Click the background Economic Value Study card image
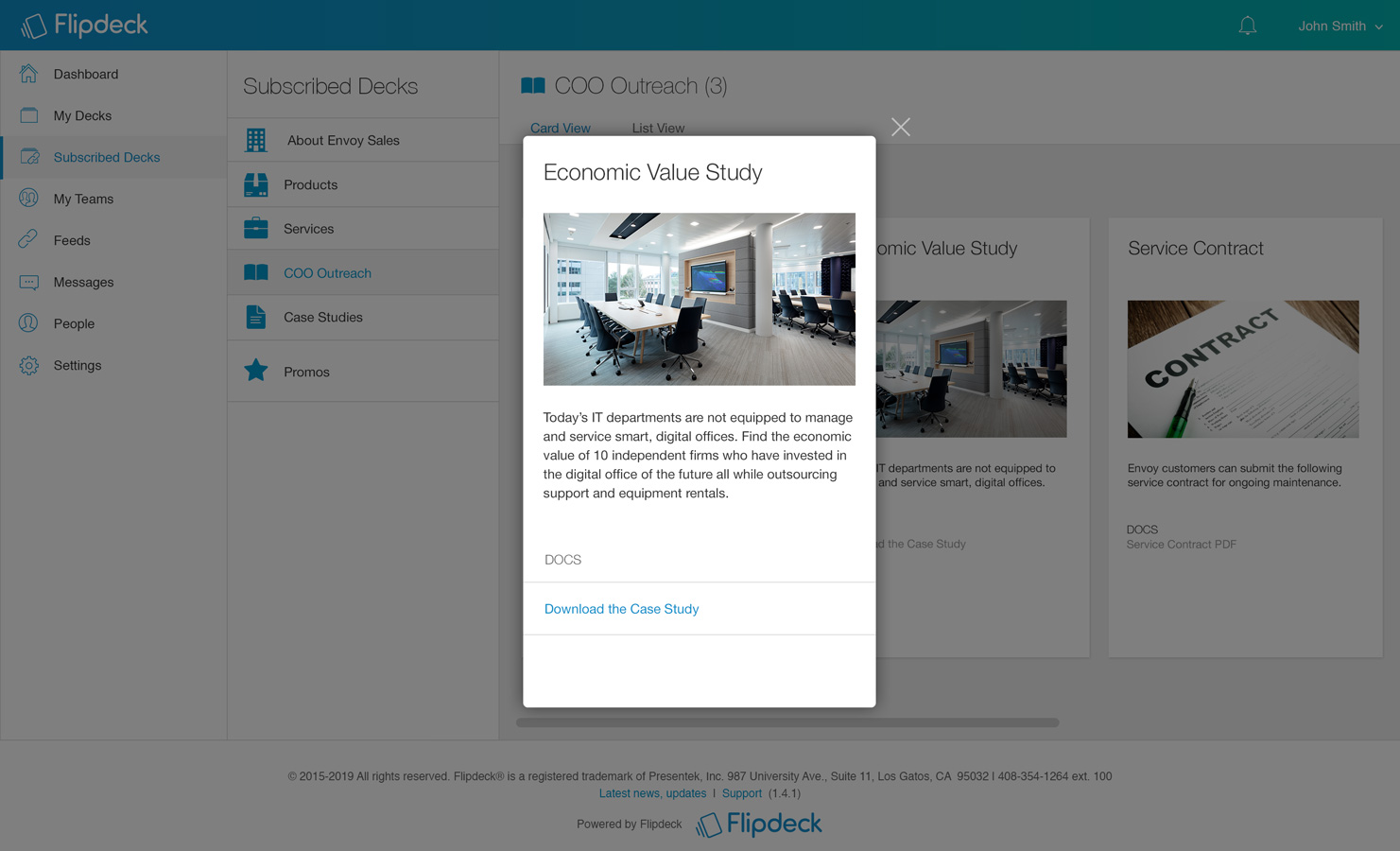Viewport: 1400px width, 851px height. coord(972,369)
